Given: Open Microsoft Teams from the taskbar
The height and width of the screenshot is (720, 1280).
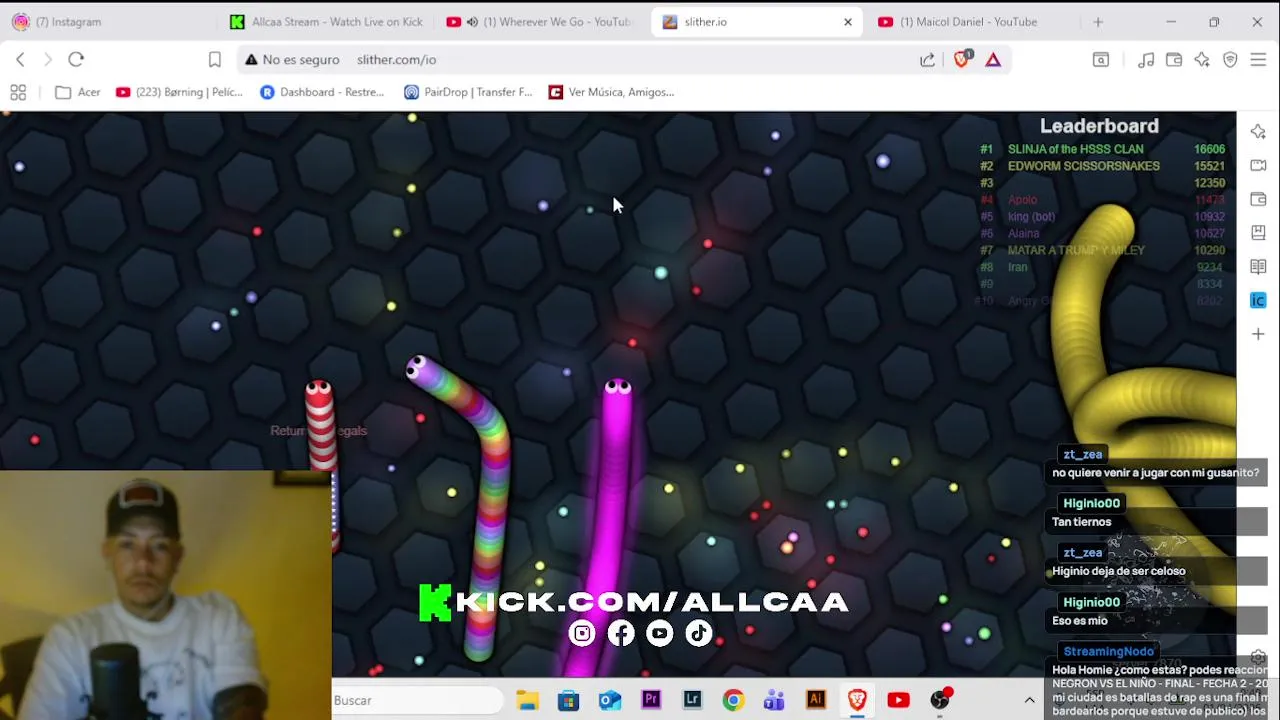Looking at the screenshot, I should point(774,700).
